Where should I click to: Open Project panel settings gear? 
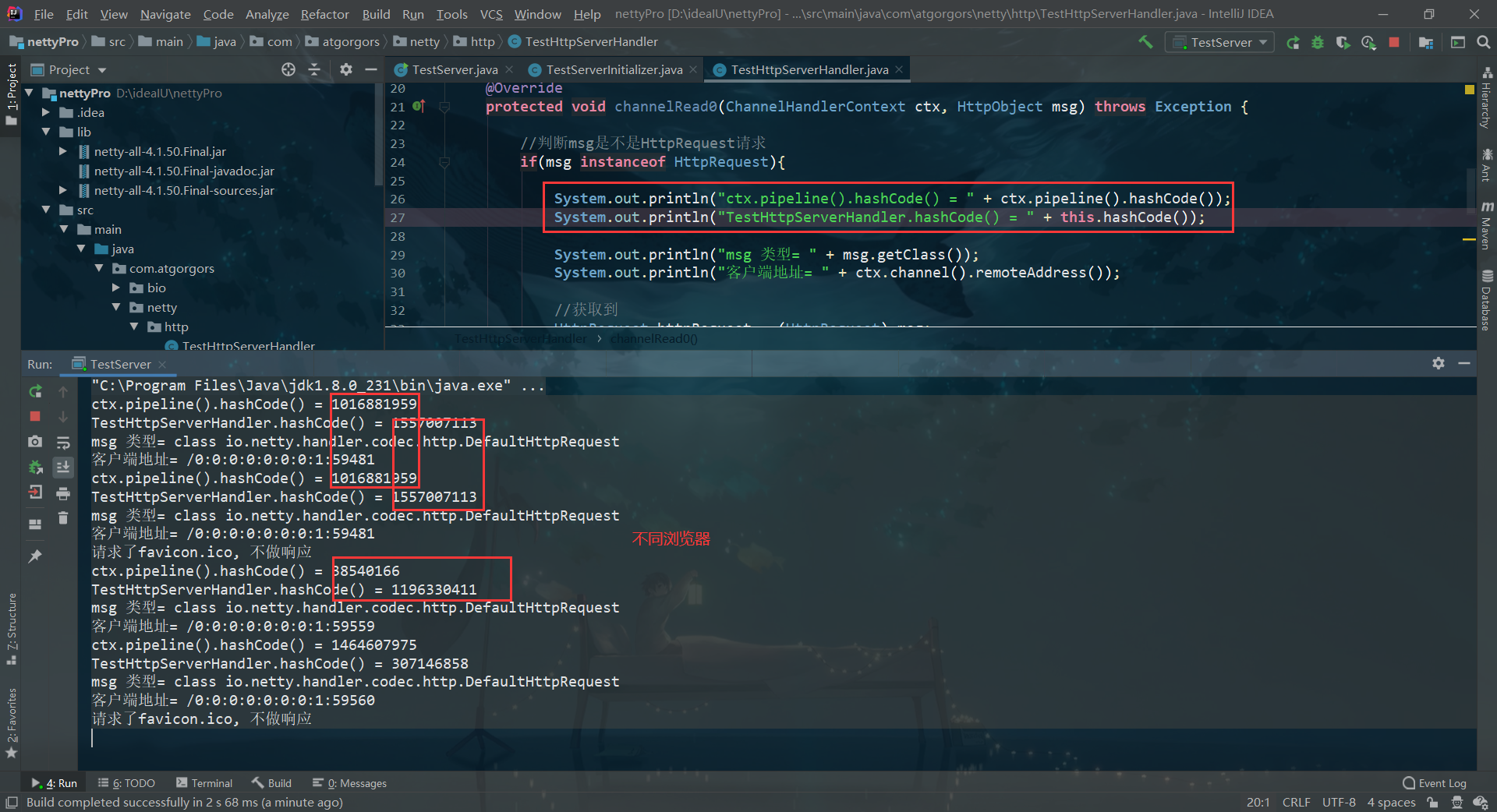pos(346,69)
